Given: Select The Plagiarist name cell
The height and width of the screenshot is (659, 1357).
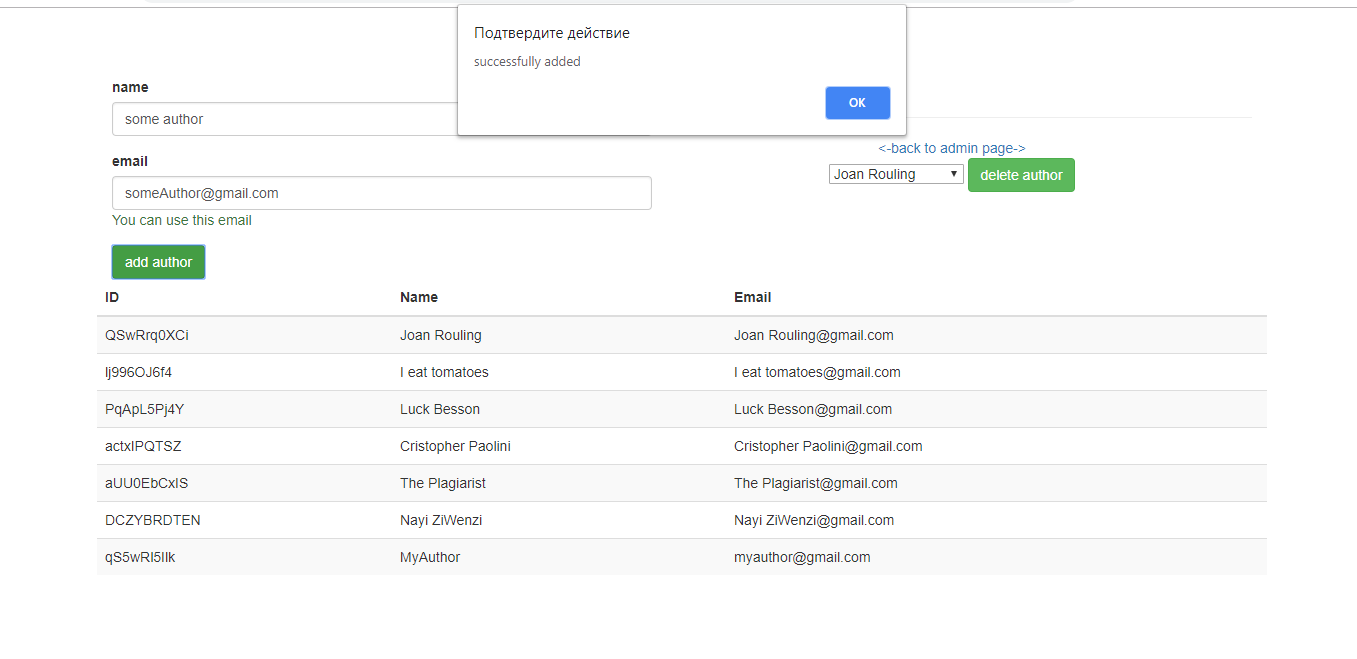Looking at the screenshot, I should pyautogui.click(x=442, y=483).
